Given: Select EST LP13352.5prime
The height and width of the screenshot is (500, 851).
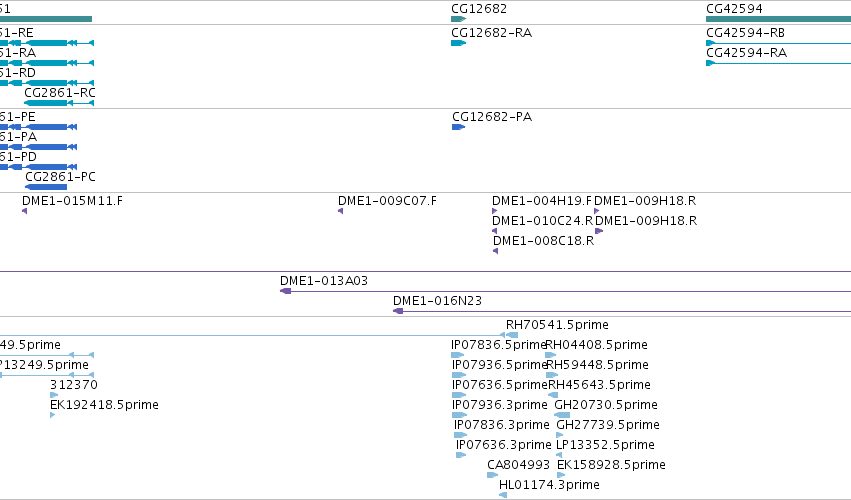Looking at the screenshot, I should click(606, 446).
